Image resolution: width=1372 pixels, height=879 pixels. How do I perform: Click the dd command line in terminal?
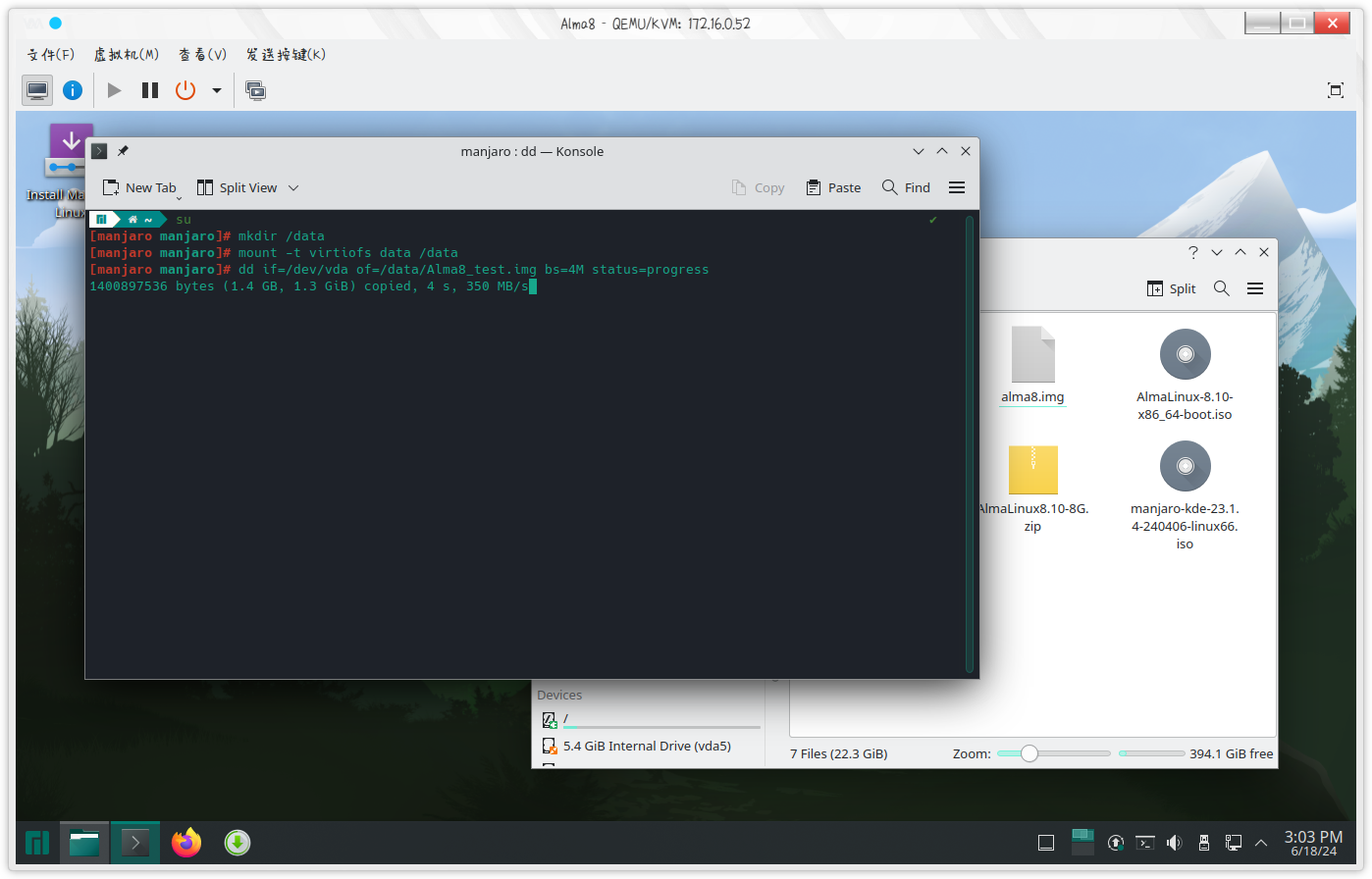click(x=473, y=270)
